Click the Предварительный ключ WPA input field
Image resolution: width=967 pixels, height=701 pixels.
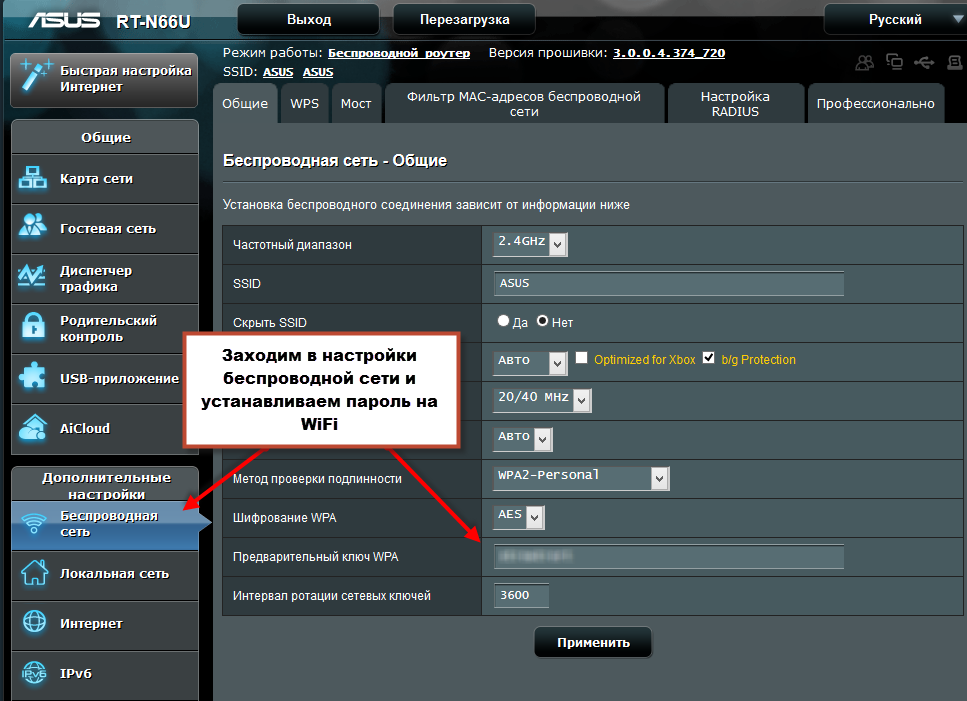669,556
